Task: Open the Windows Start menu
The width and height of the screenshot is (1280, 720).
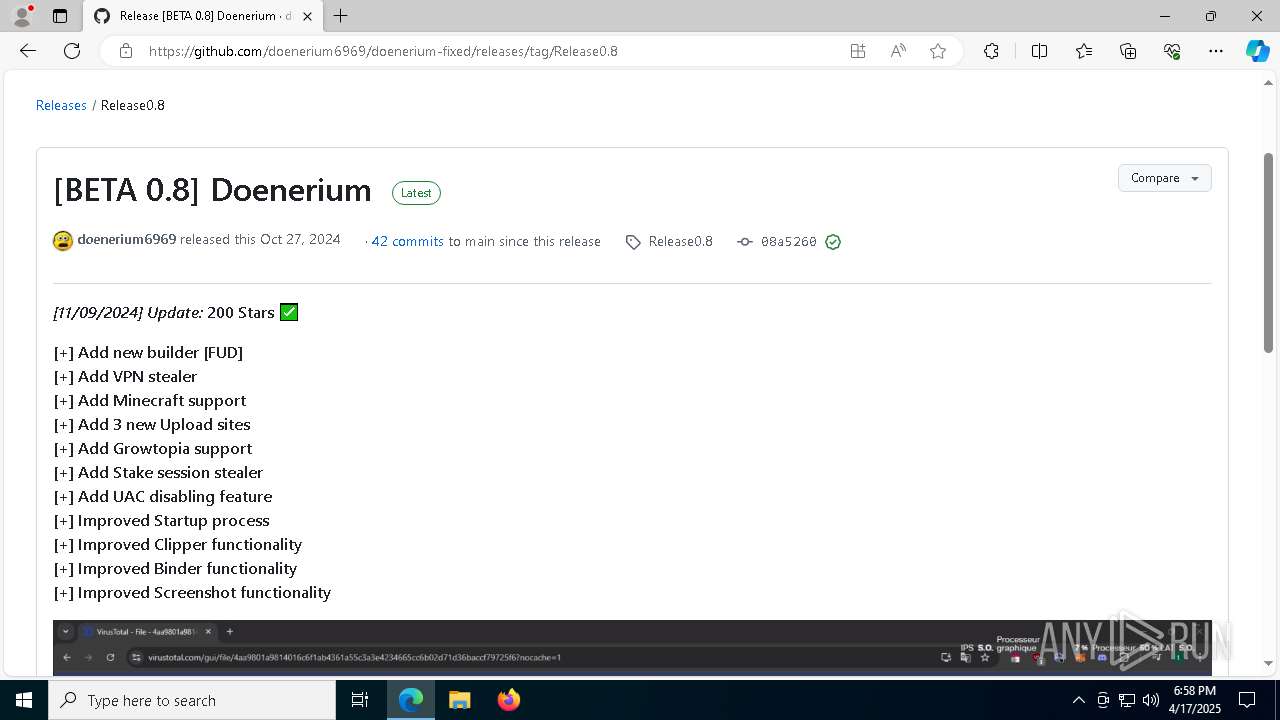Action: (24, 700)
